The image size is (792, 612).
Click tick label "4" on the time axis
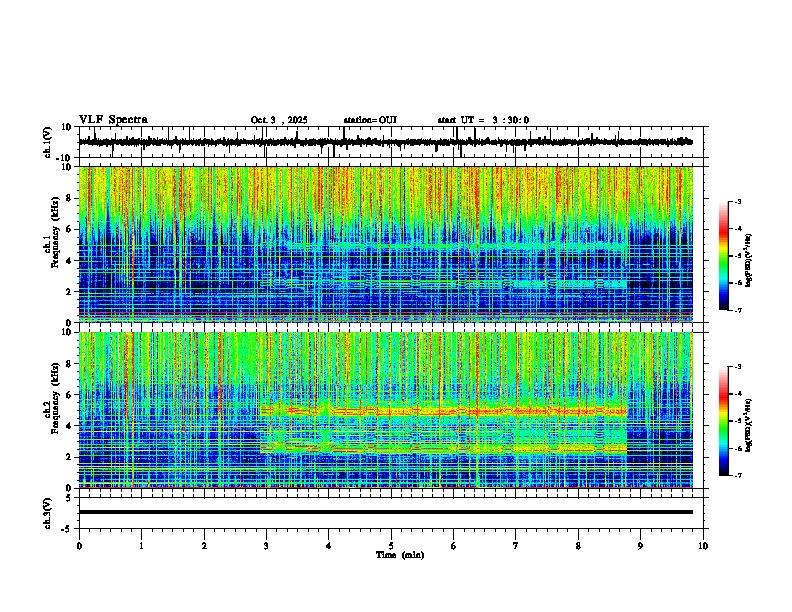click(329, 546)
